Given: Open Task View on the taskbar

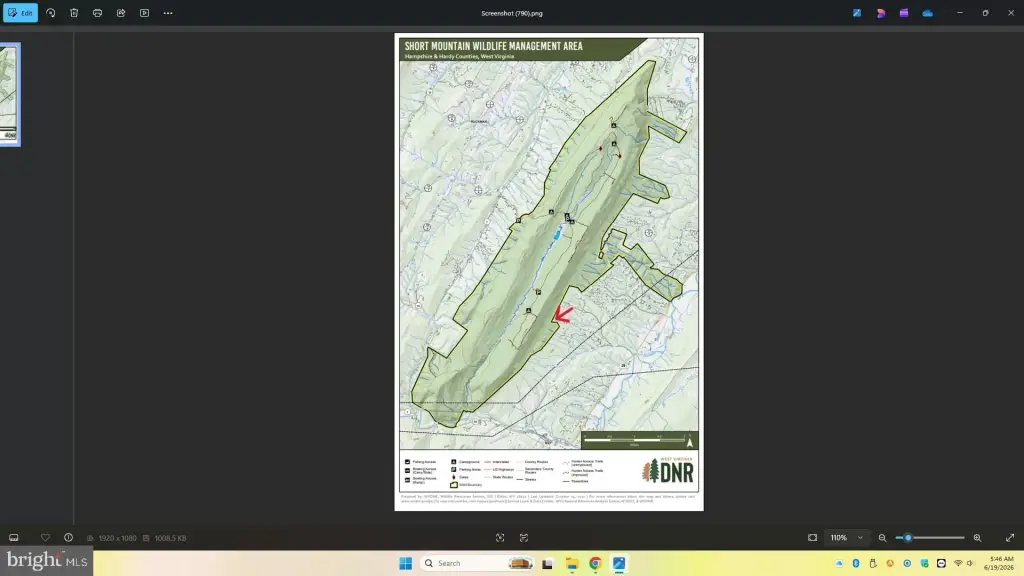Looking at the screenshot, I should coord(547,564).
